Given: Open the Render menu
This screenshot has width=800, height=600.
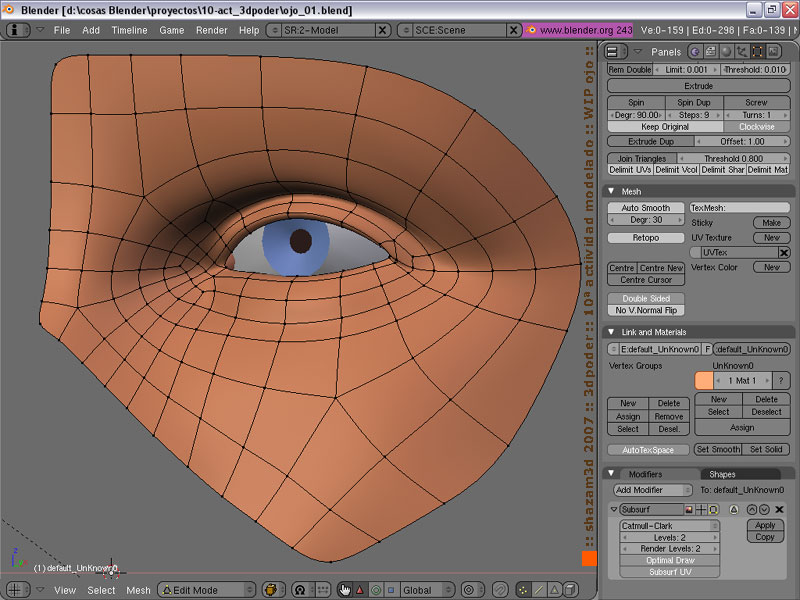Looking at the screenshot, I should click(x=211, y=30).
